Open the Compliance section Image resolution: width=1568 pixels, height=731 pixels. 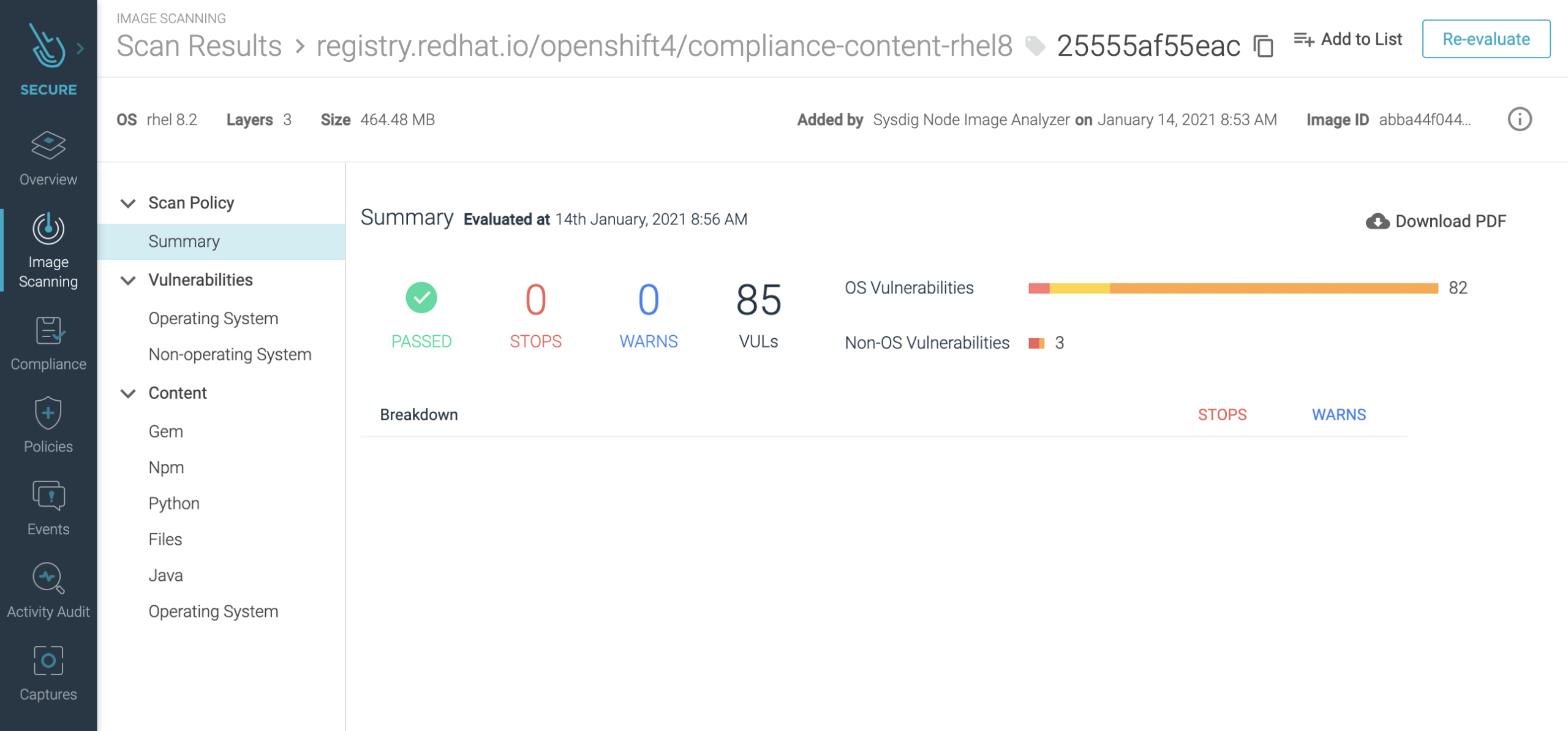click(48, 342)
